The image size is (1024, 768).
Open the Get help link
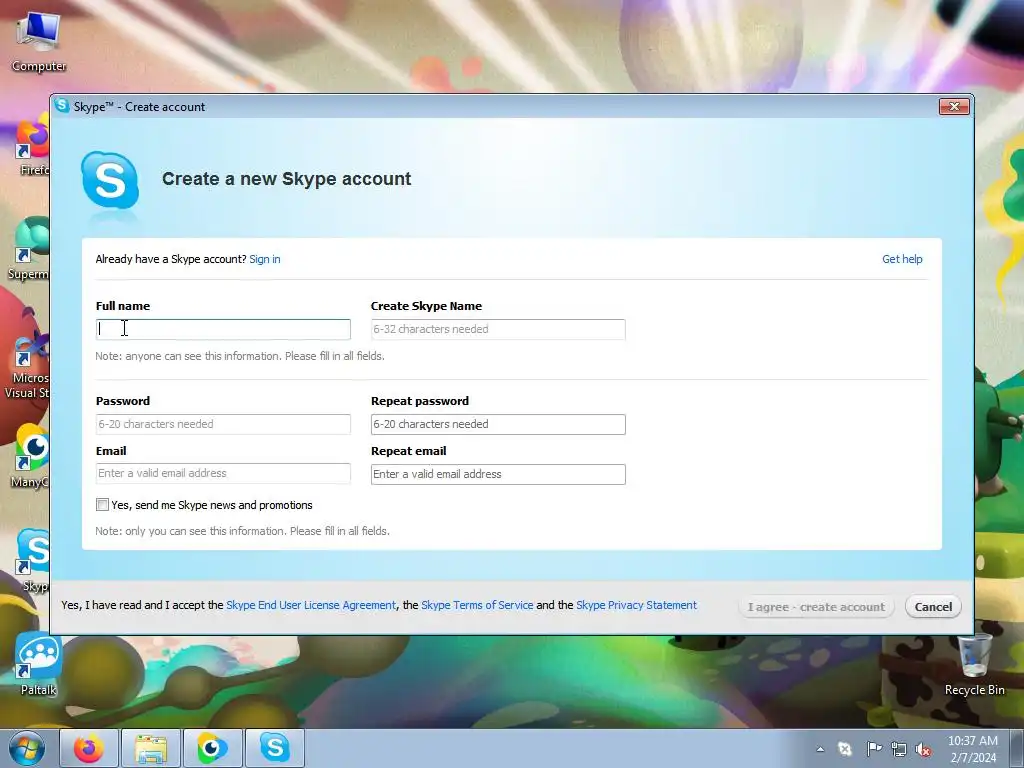[902, 259]
